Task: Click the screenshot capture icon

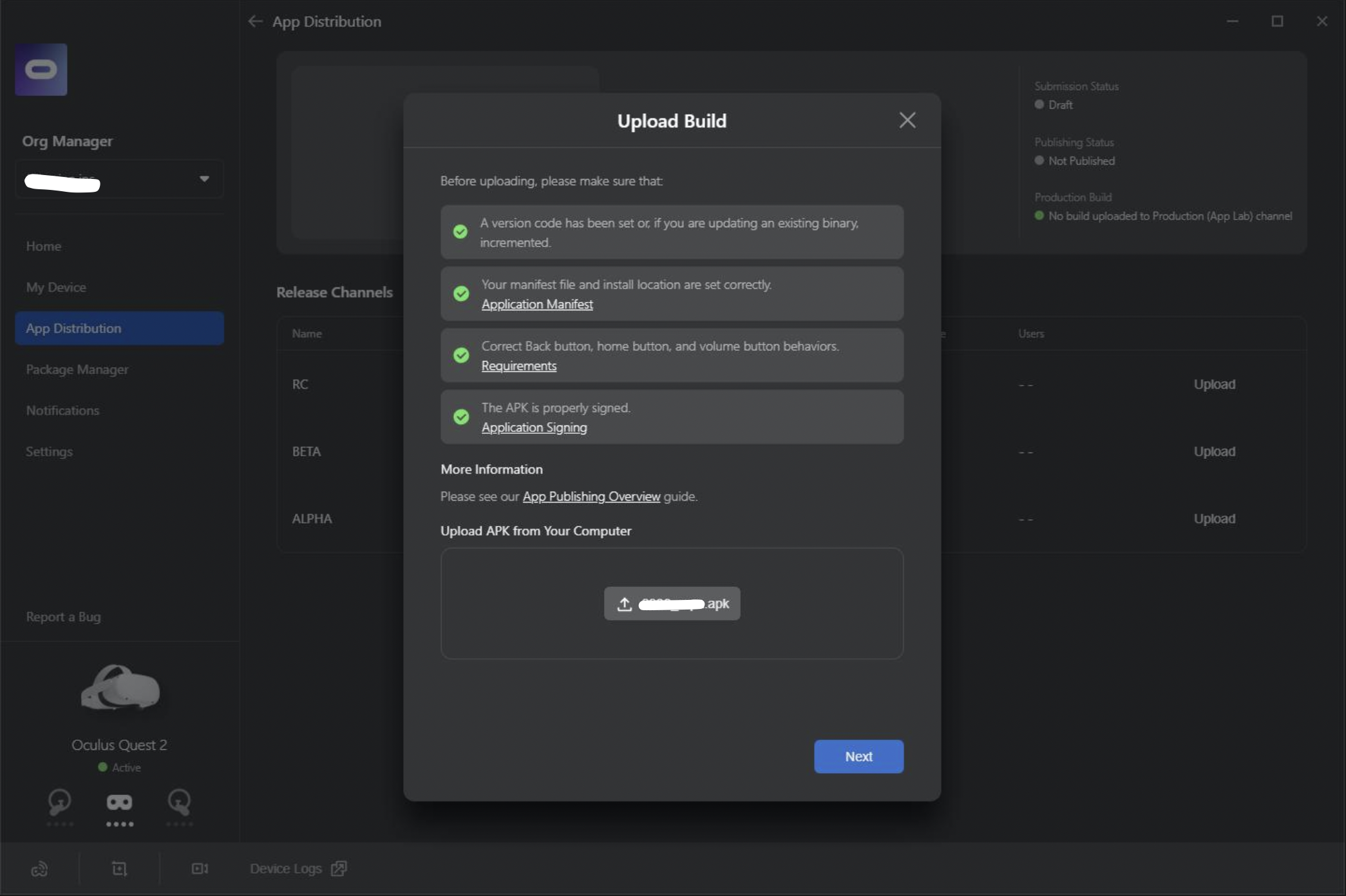Action: click(119, 869)
